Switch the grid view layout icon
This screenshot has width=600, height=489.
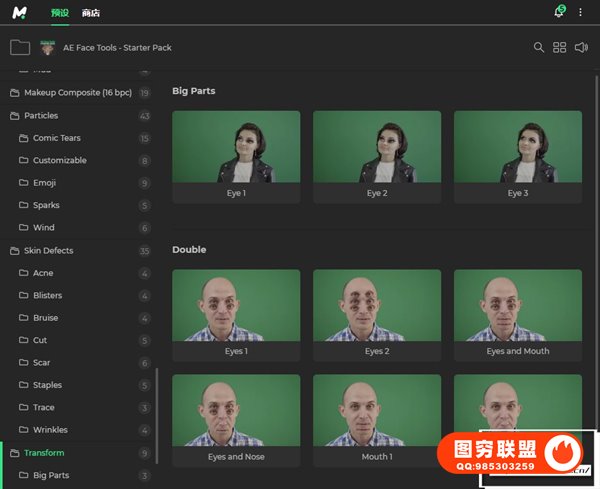560,47
